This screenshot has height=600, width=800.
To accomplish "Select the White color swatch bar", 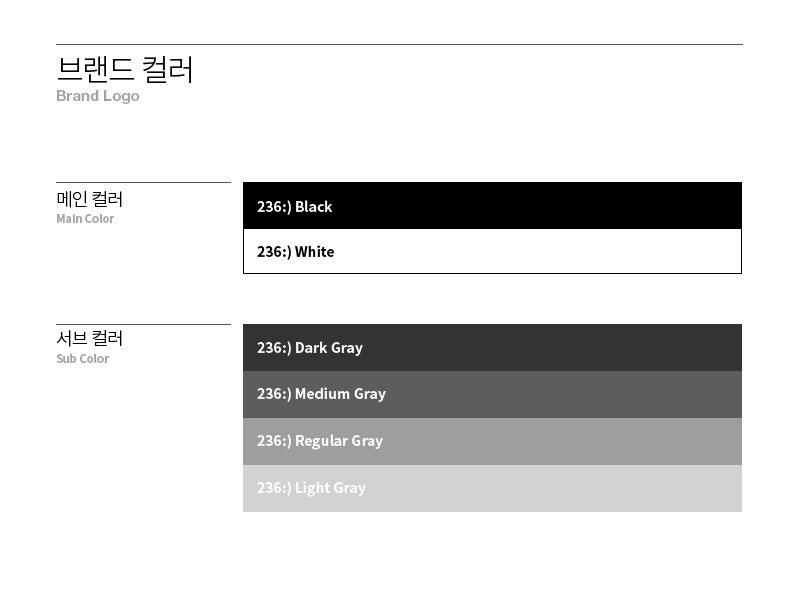I will 492,251.
